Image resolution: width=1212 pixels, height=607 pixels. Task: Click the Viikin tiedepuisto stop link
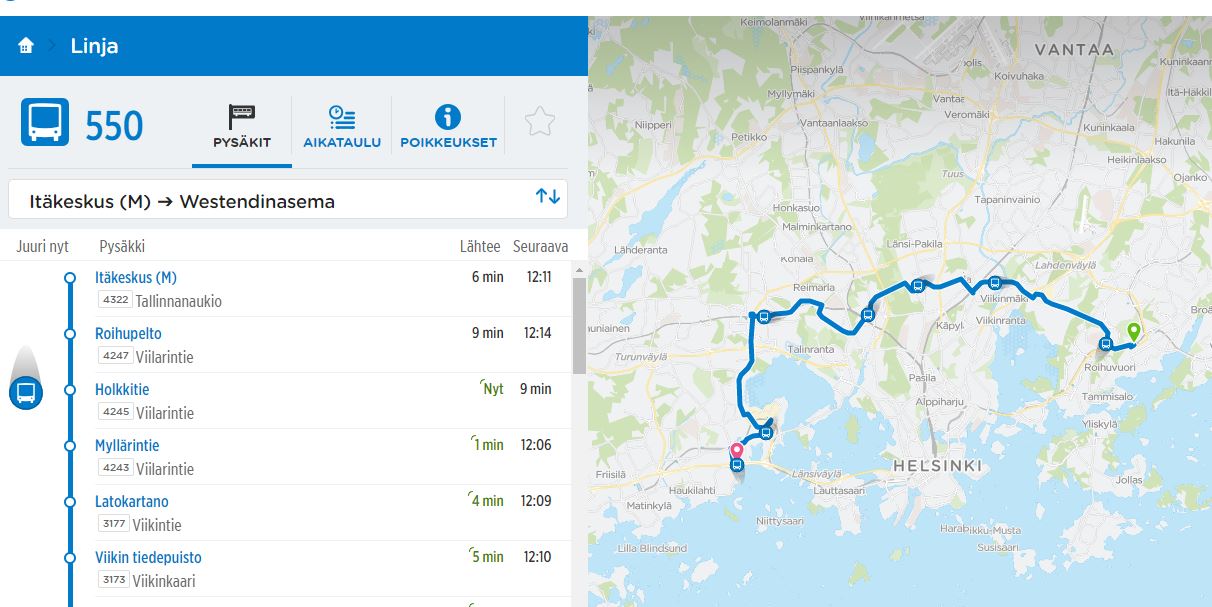[x=148, y=557]
